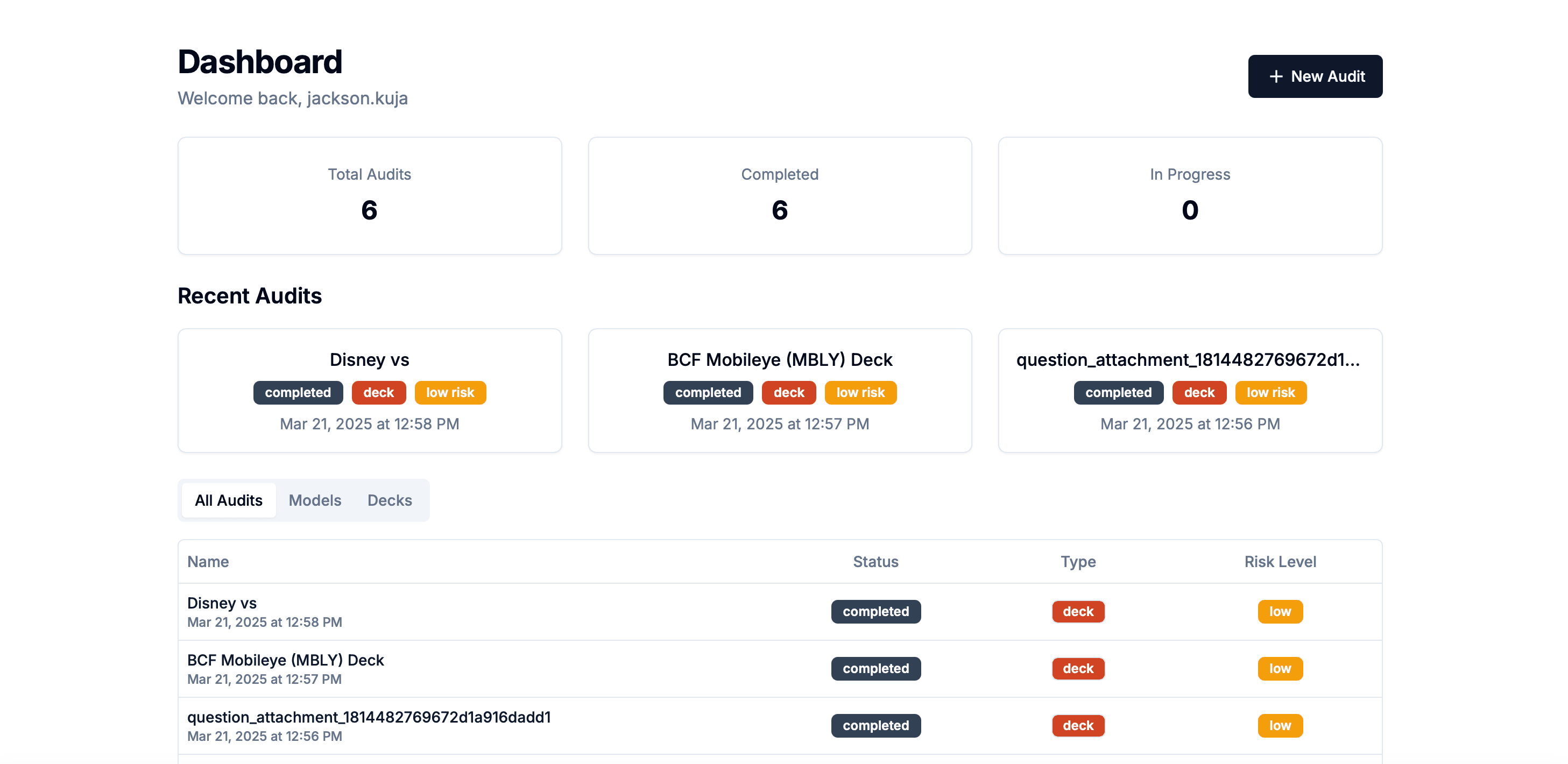Screen dimensions: 1568x764
Task: Click the Recent Audits heading
Action: (x=250, y=296)
